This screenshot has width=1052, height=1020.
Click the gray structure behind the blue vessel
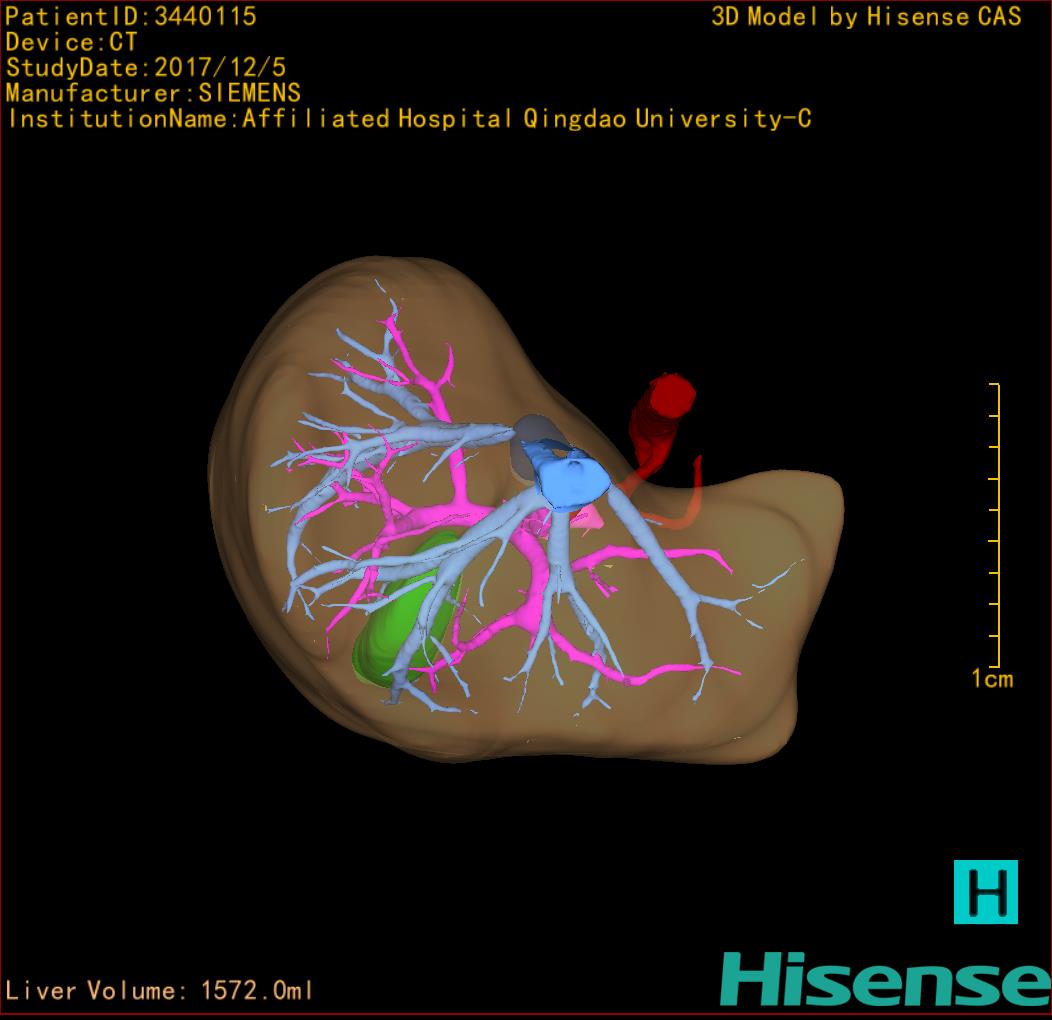click(528, 448)
